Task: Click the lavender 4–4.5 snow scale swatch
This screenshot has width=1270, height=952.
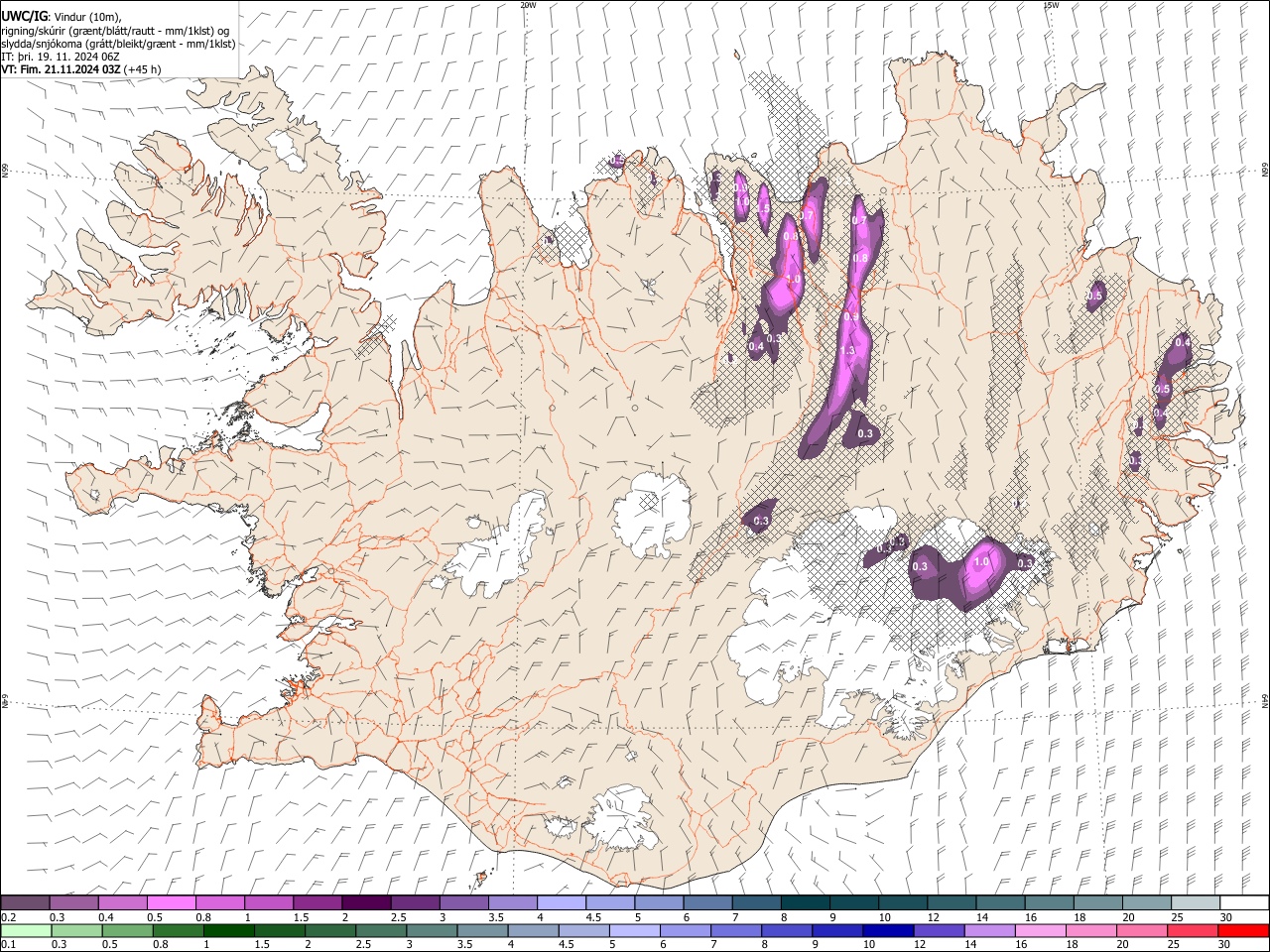Action: tap(562, 902)
